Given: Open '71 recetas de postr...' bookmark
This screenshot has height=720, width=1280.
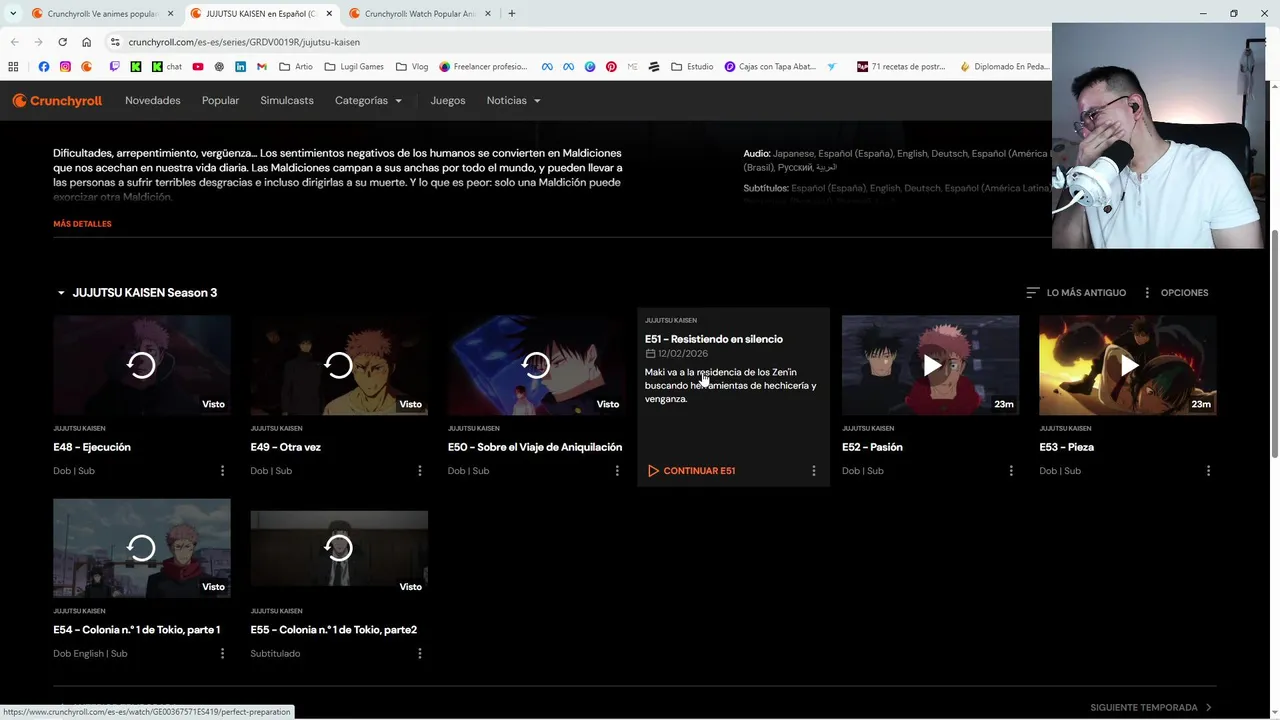Looking at the screenshot, I should coord(901,67).
